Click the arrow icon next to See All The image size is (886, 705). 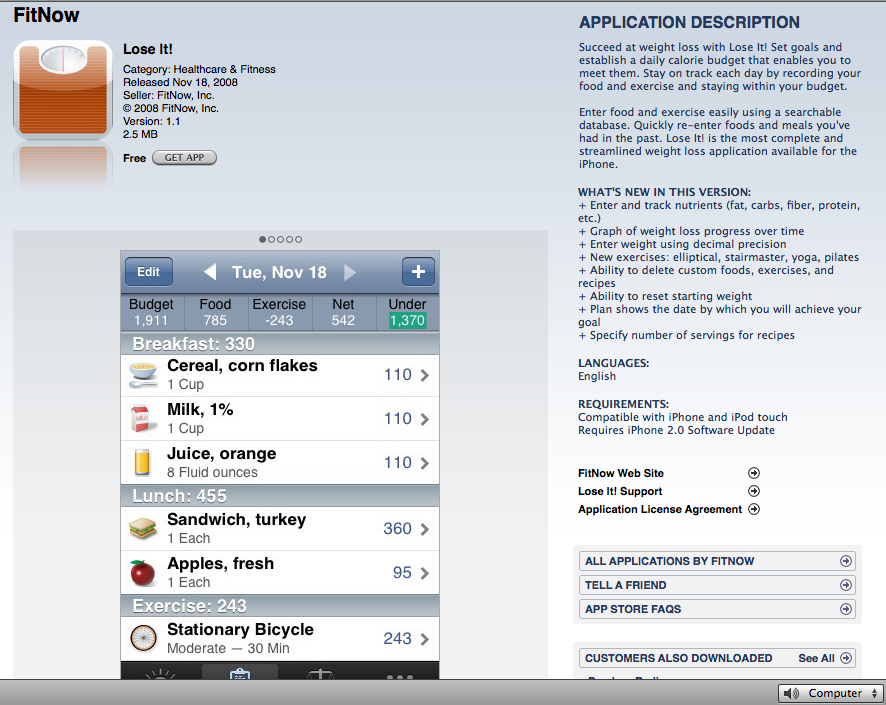coord(846,658)
